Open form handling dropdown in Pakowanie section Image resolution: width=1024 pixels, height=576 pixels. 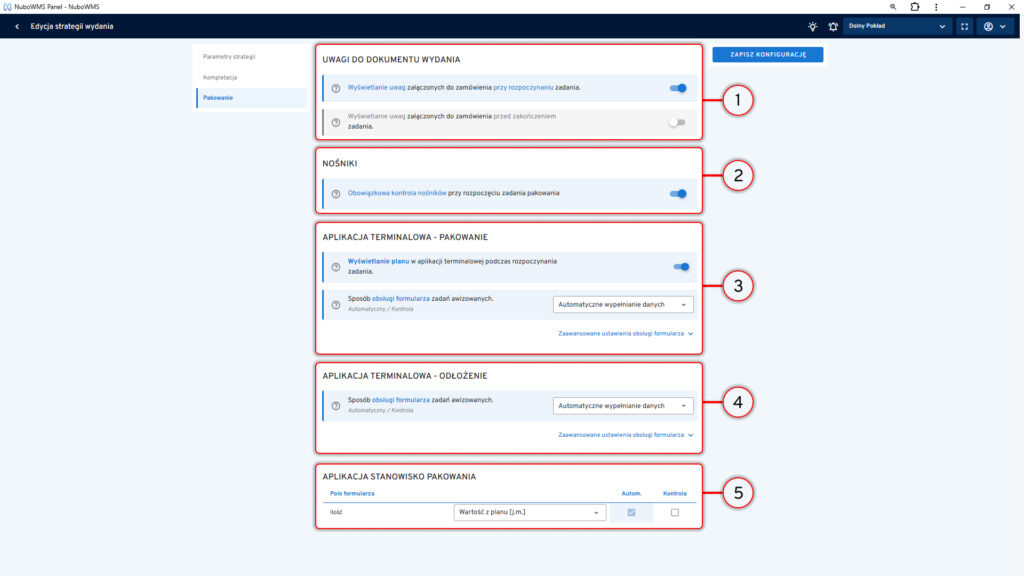coord(622,304)
